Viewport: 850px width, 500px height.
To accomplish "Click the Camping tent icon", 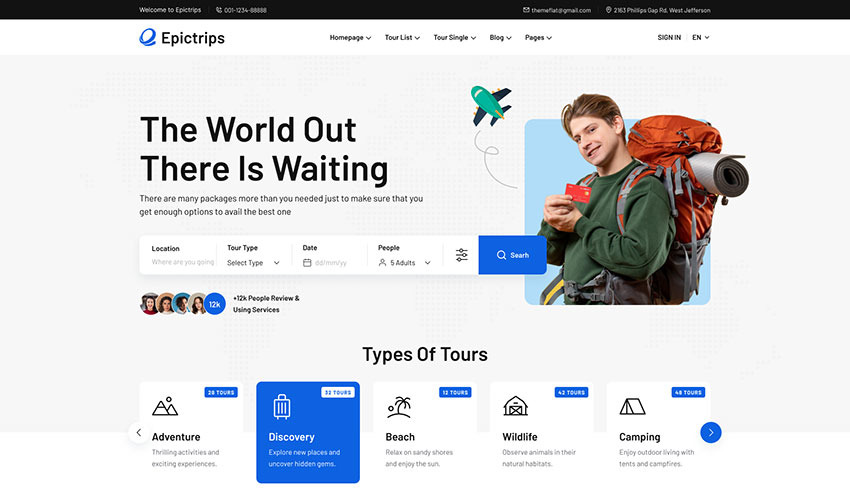I will [632, 406].
